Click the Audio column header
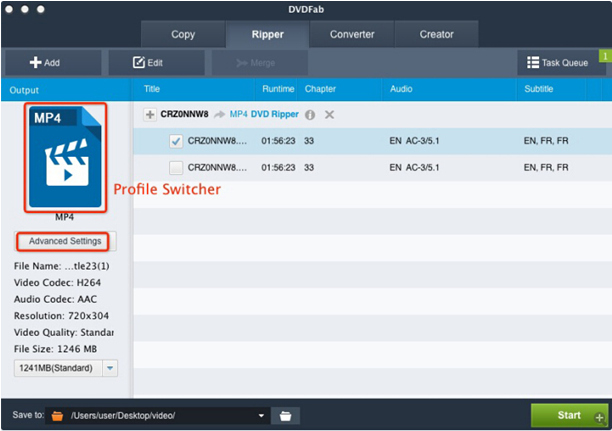This screenshot has width=612, height=431. (401, 89)
